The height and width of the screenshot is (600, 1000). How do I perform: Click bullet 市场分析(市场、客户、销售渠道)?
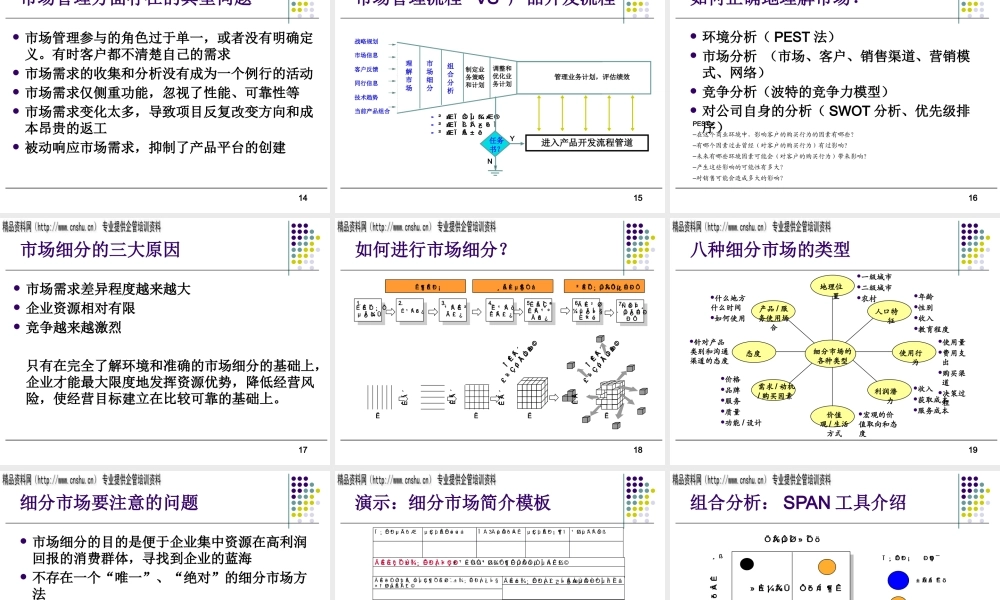coord(836,64)
